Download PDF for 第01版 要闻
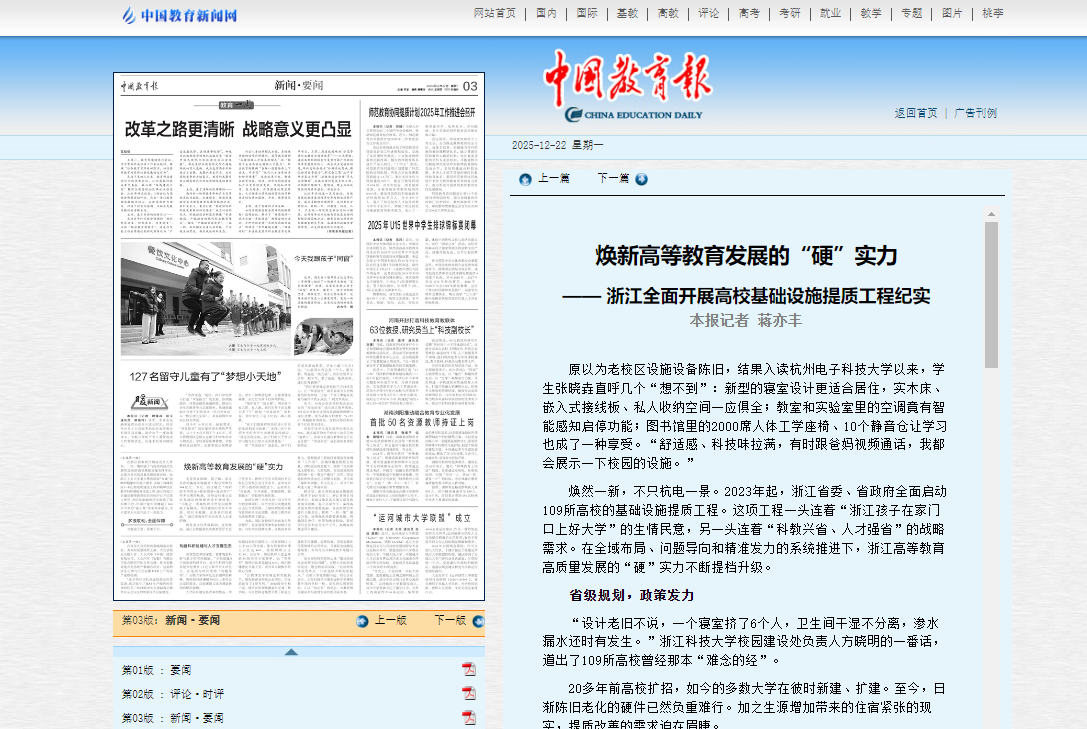Screen dimensions: 1087x729 point(468,669)
